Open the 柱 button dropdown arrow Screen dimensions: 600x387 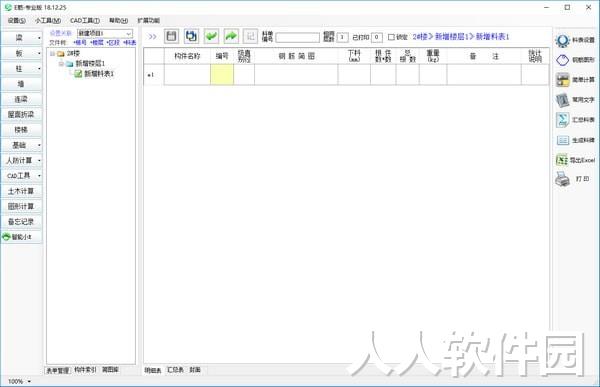click(39, 69)
